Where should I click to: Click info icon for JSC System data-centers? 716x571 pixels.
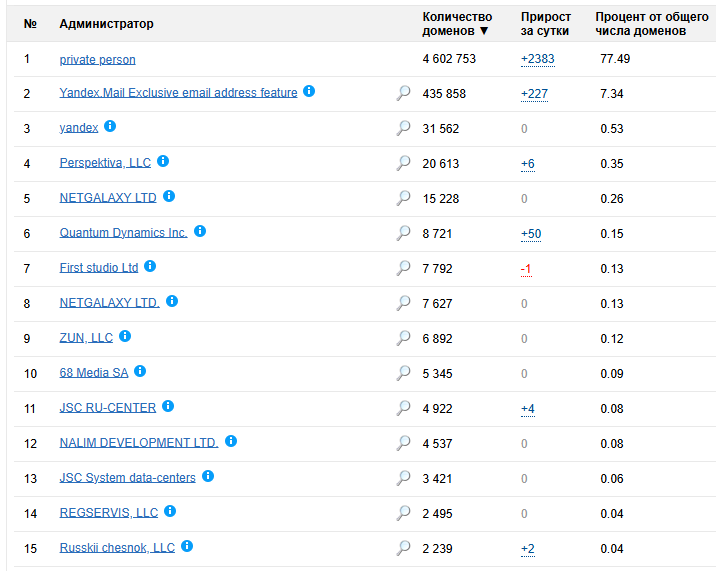(208, 476)
